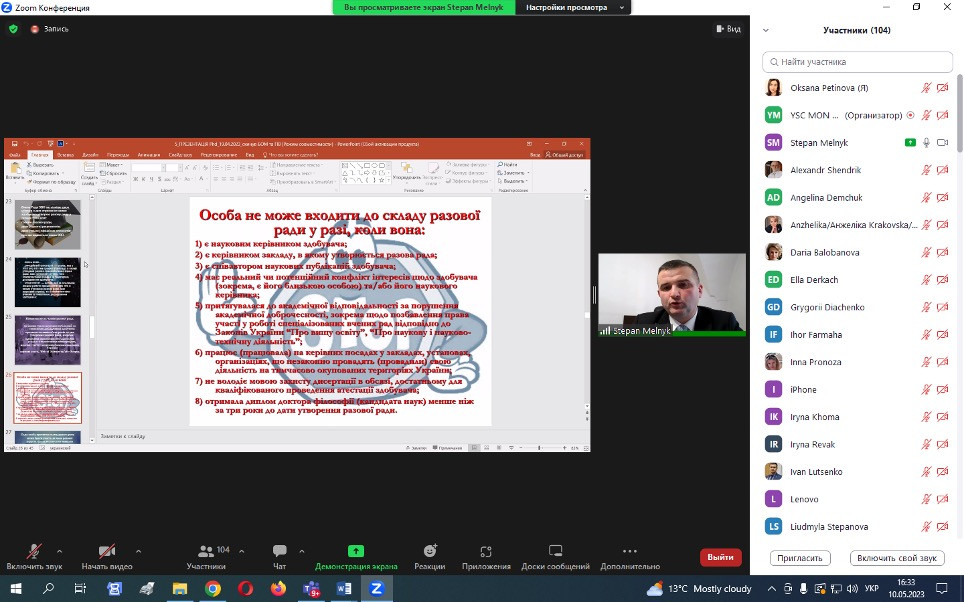Click the Включить свой звук button

pos(897,558)
